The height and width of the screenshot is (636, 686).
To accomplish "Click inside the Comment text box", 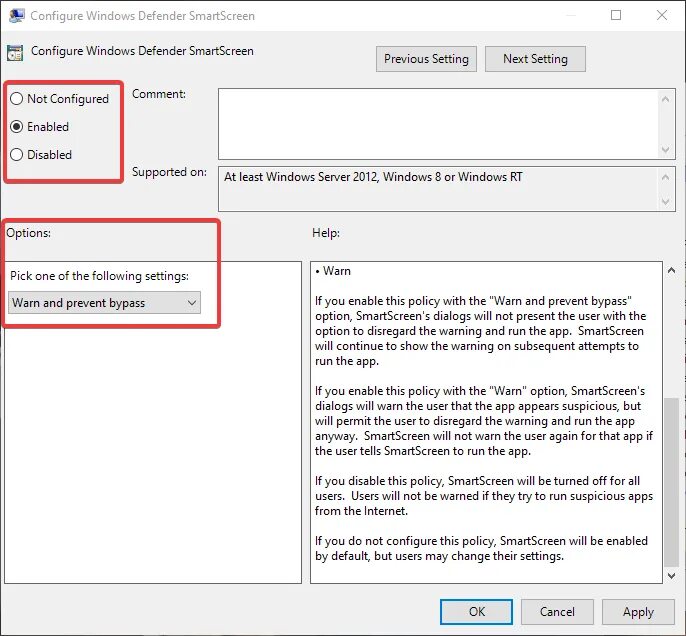I will click(x=439, y=124).
